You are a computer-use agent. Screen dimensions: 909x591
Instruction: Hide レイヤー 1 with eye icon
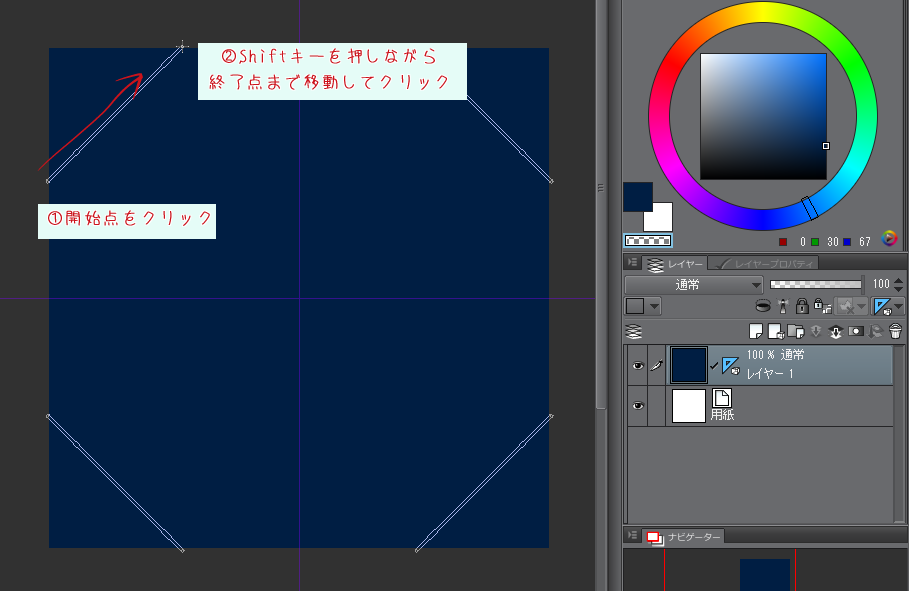click(x=638, y=365)
